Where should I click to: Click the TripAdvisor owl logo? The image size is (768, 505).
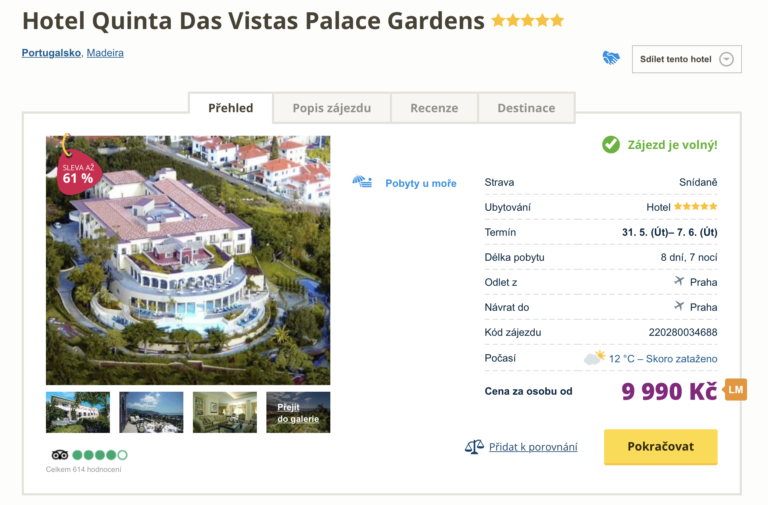point(60,455)
